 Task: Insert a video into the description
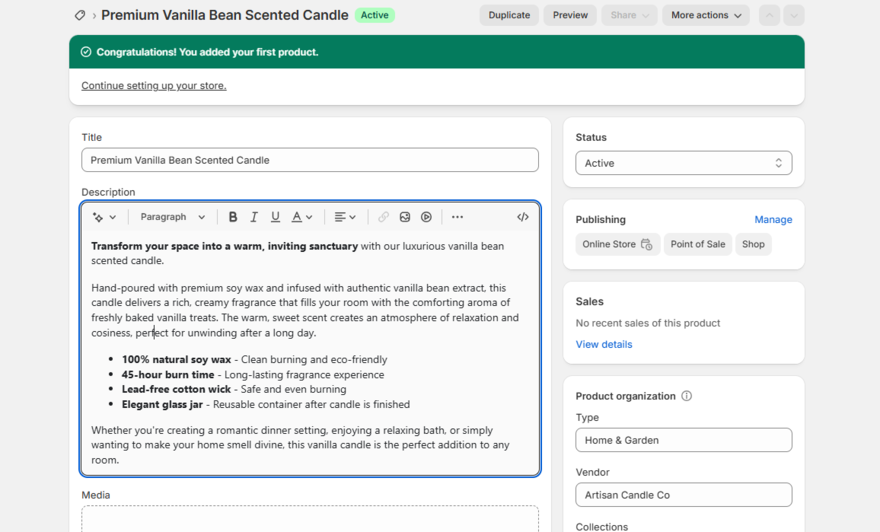[427, 217]
